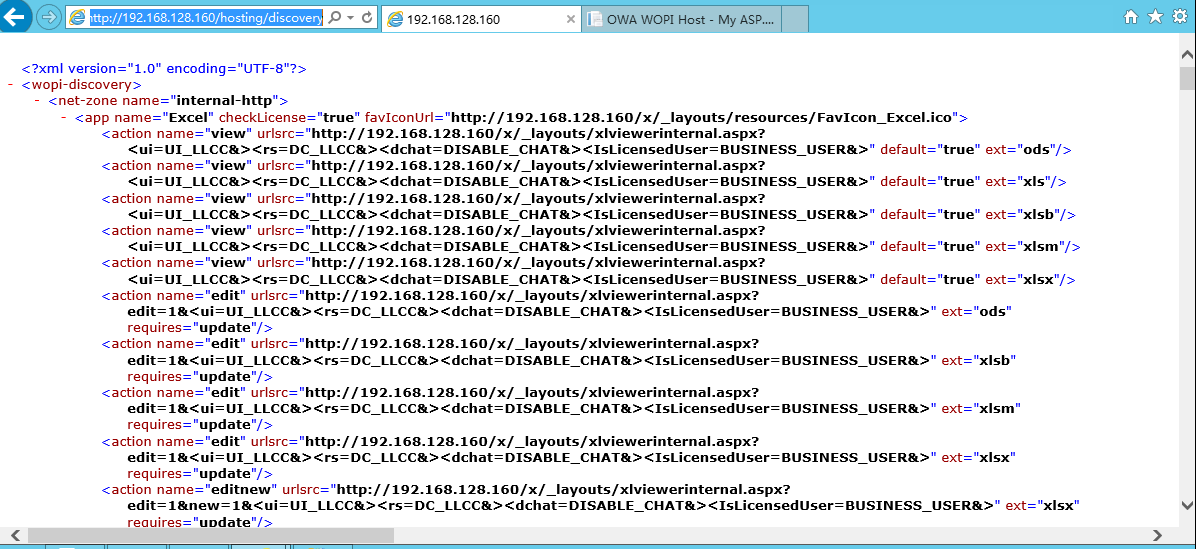Click ext "xlsm" in the view action
Screen dimensions: 1196x549
[1041, 246]
